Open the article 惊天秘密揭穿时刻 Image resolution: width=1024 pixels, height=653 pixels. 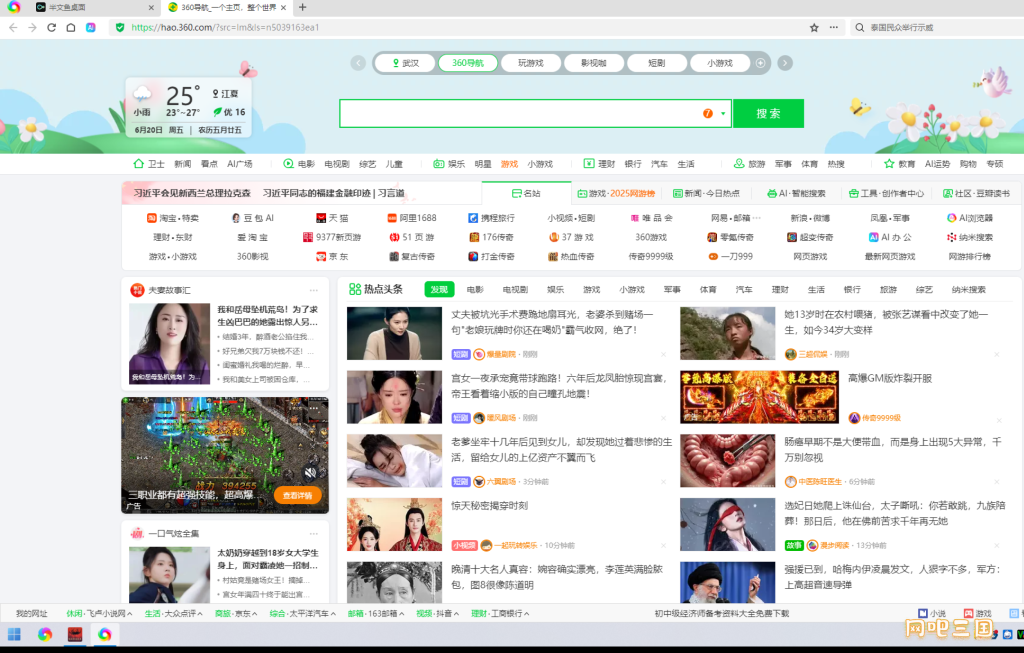tap(490, 505)
